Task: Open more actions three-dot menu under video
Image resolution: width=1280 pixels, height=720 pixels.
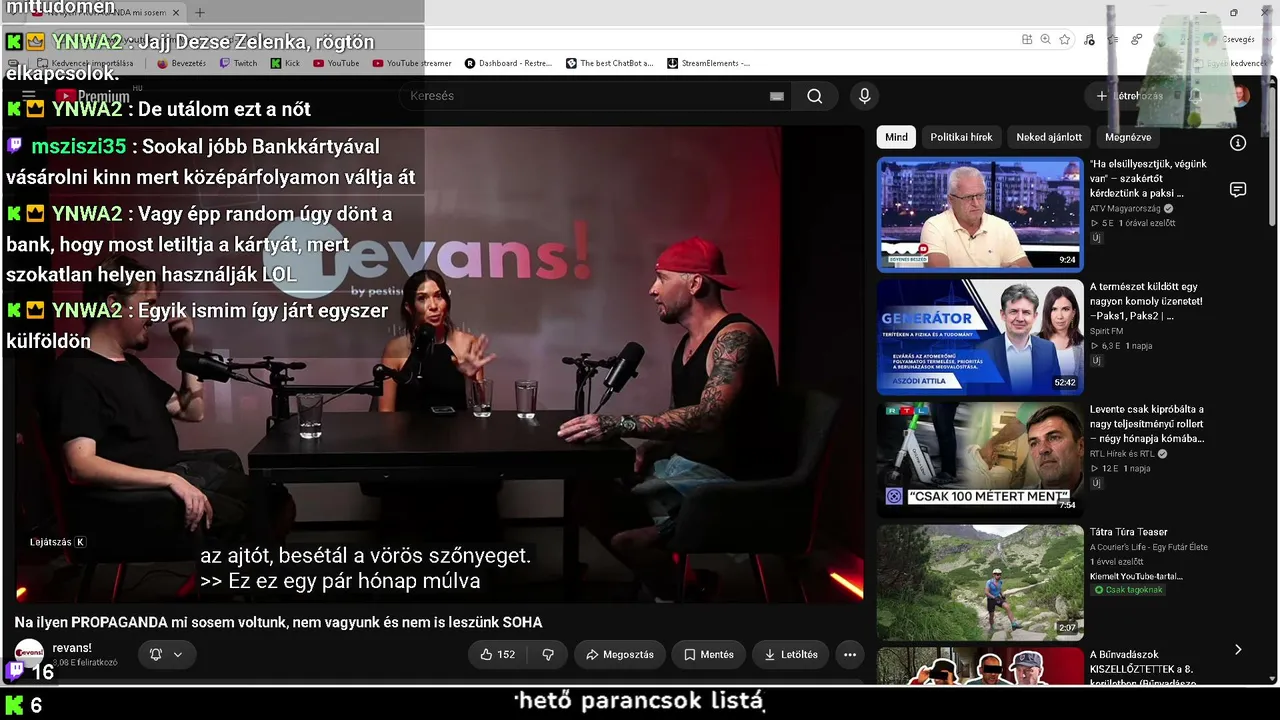Action: coord(850,655)
